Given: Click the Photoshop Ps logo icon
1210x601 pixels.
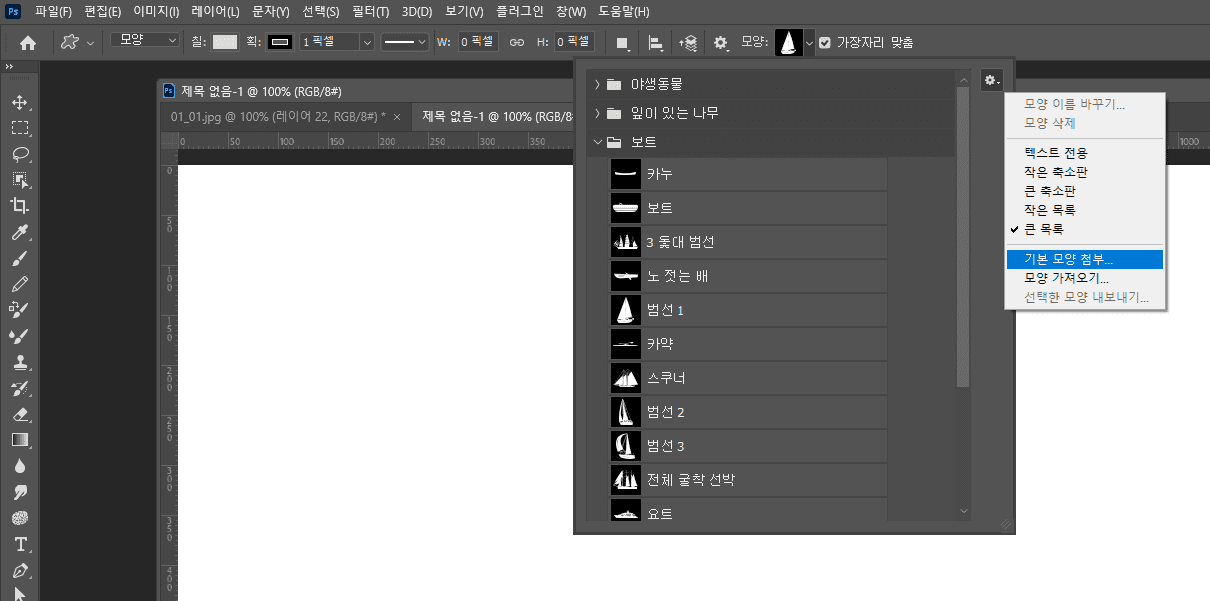Looking at the screenshot, I should 13,11.
